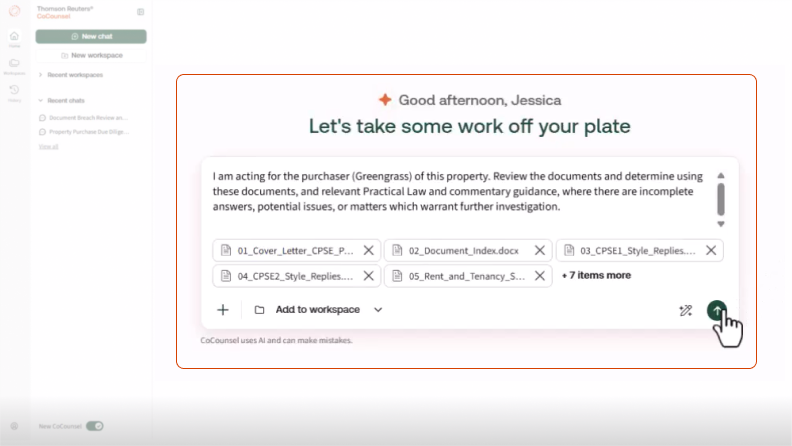Remove 02_Document_Index.docx attachment
Viewport: 792px width, 446px height.
(539, 251)
